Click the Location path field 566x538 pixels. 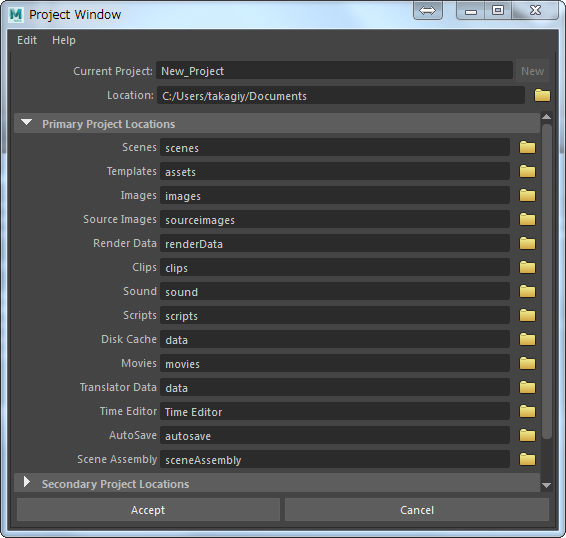[341, 96]
